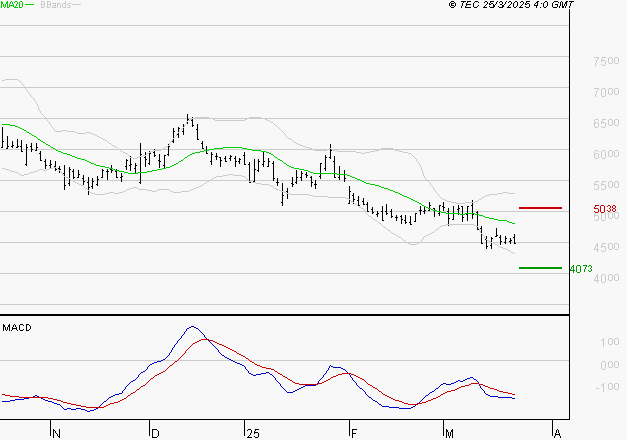The width and height of the screenshot is (627, 440).
Task: Click the D month marker on time axis
Action: coord(155,434)
